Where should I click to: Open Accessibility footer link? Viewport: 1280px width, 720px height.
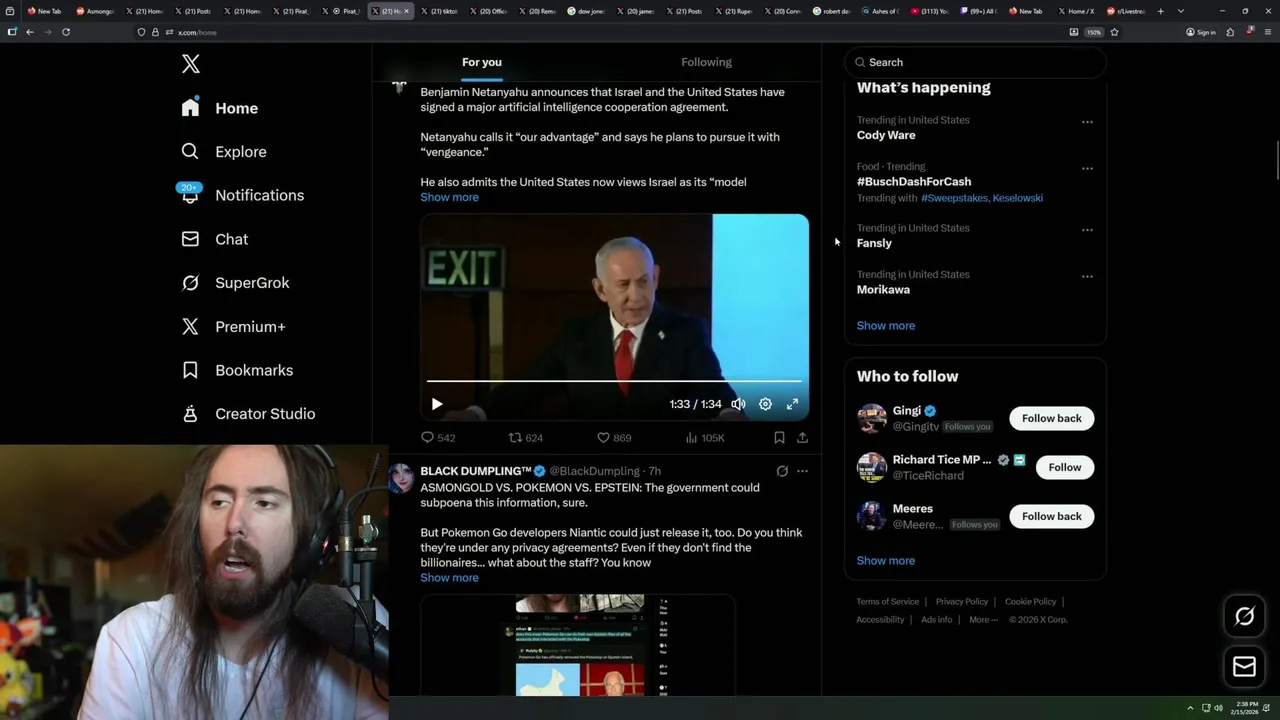pyautogui.click(x=880, y=620)
